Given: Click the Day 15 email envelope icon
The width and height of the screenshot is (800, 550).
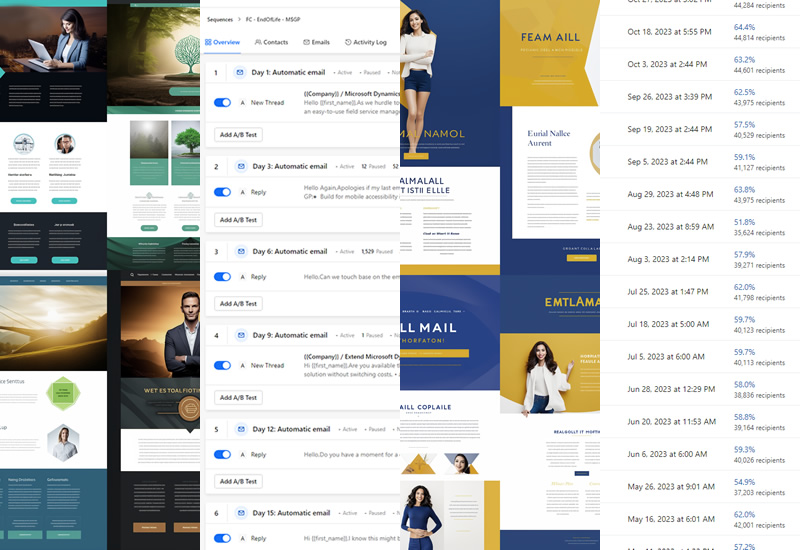Looking at the screenshot, I should [x=240, y=513].
